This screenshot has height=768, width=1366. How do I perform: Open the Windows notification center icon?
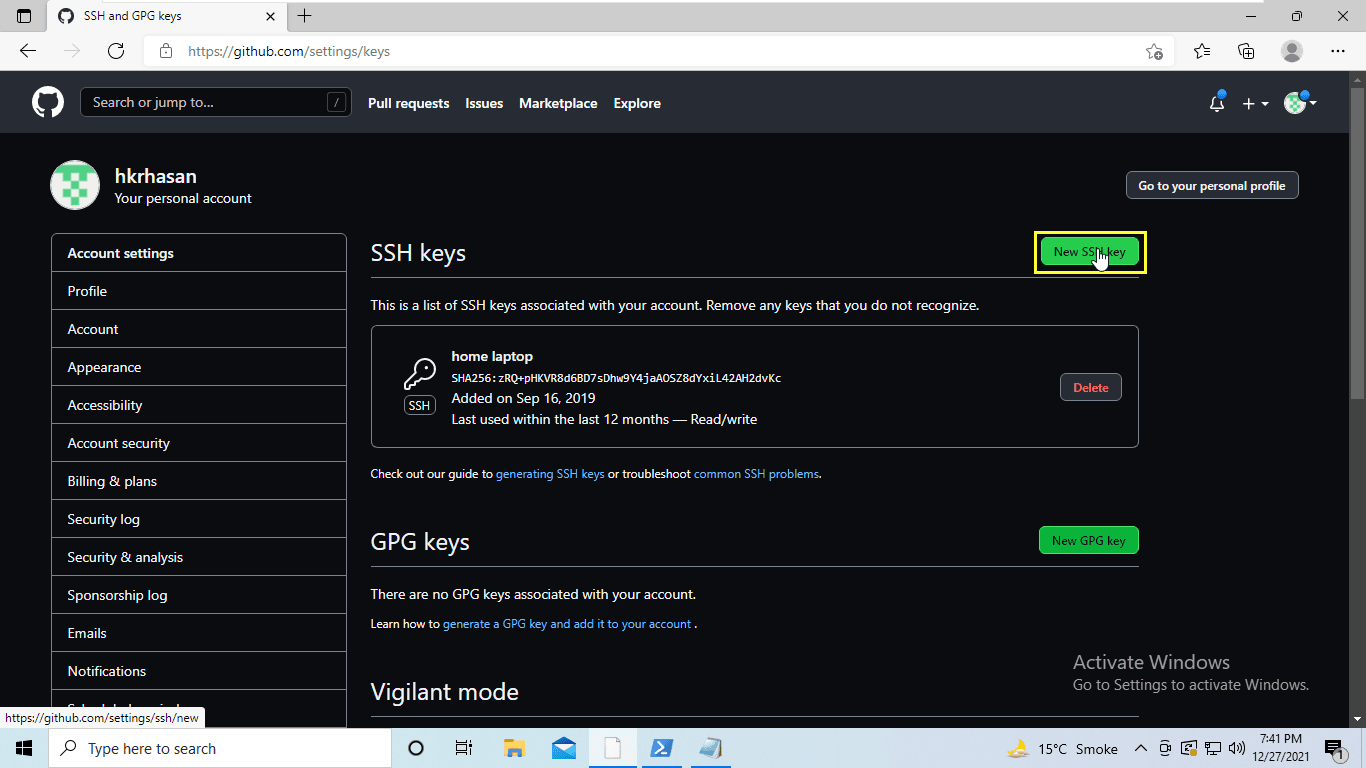click(1334, 748)
